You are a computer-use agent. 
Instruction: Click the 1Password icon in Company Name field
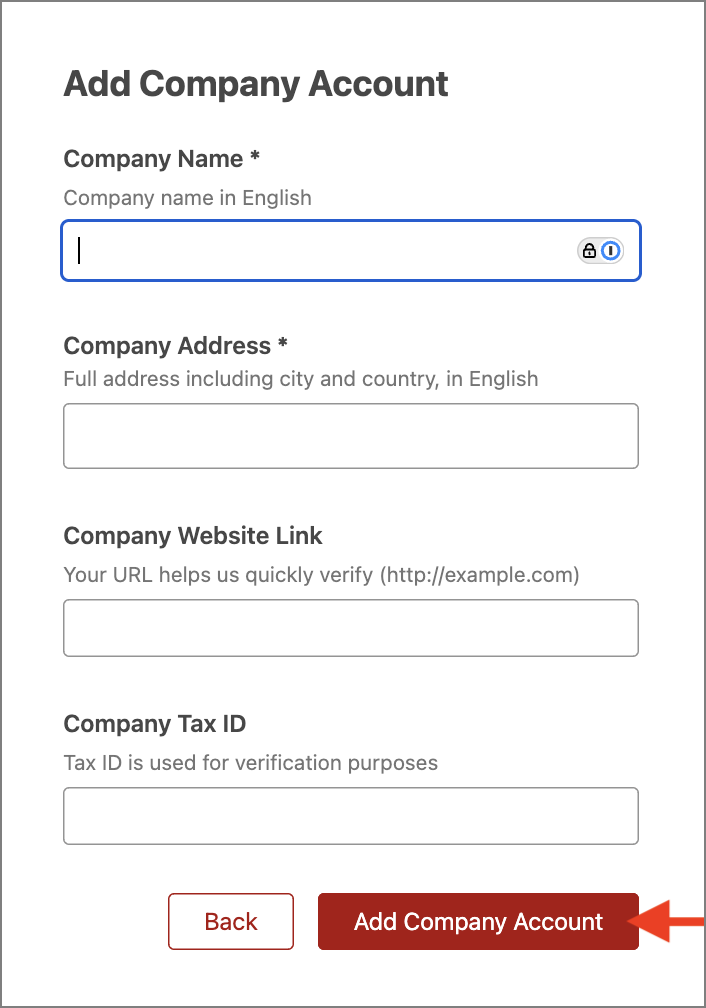tap(611, 250)
